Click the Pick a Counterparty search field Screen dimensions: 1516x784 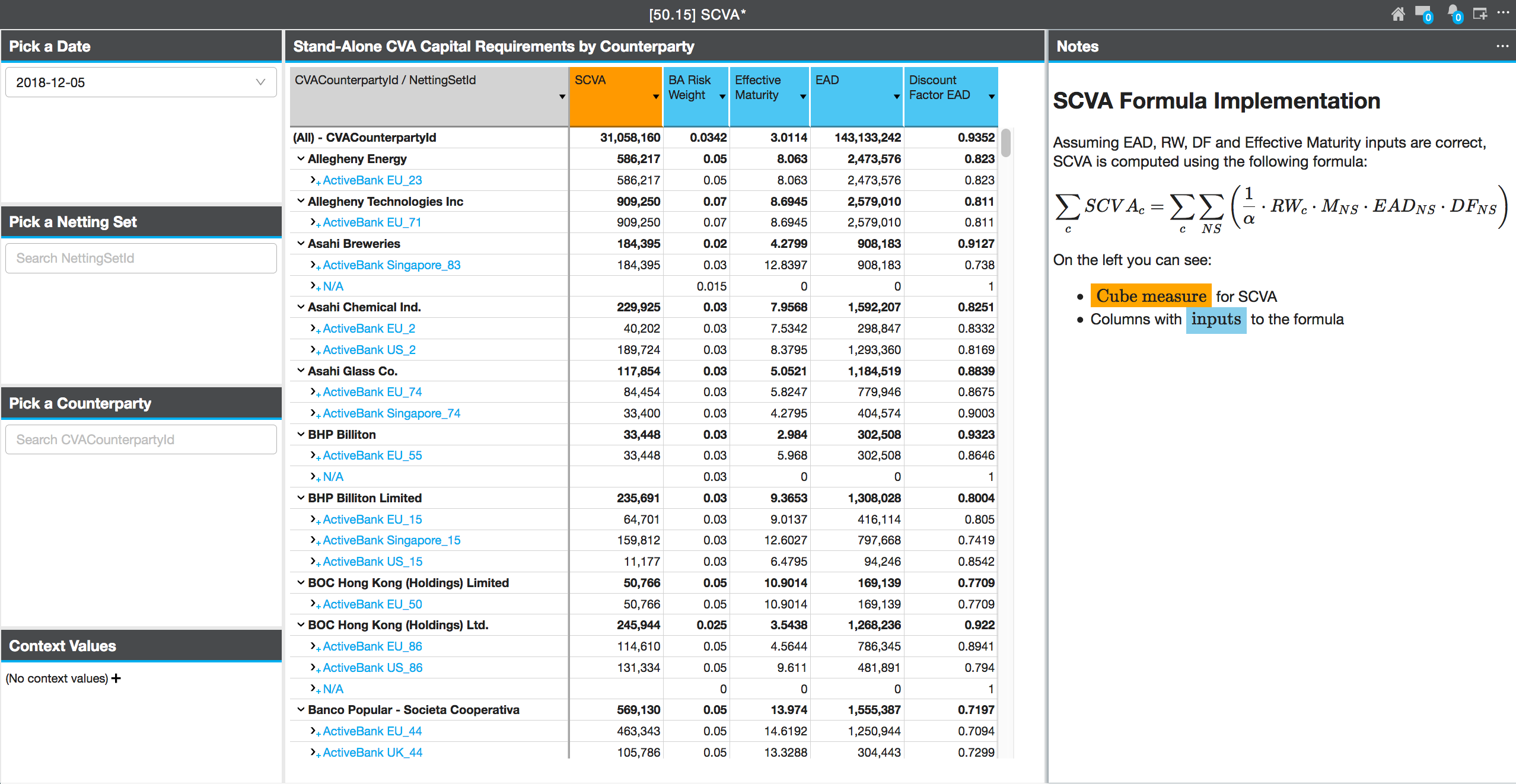pos(141,440)
